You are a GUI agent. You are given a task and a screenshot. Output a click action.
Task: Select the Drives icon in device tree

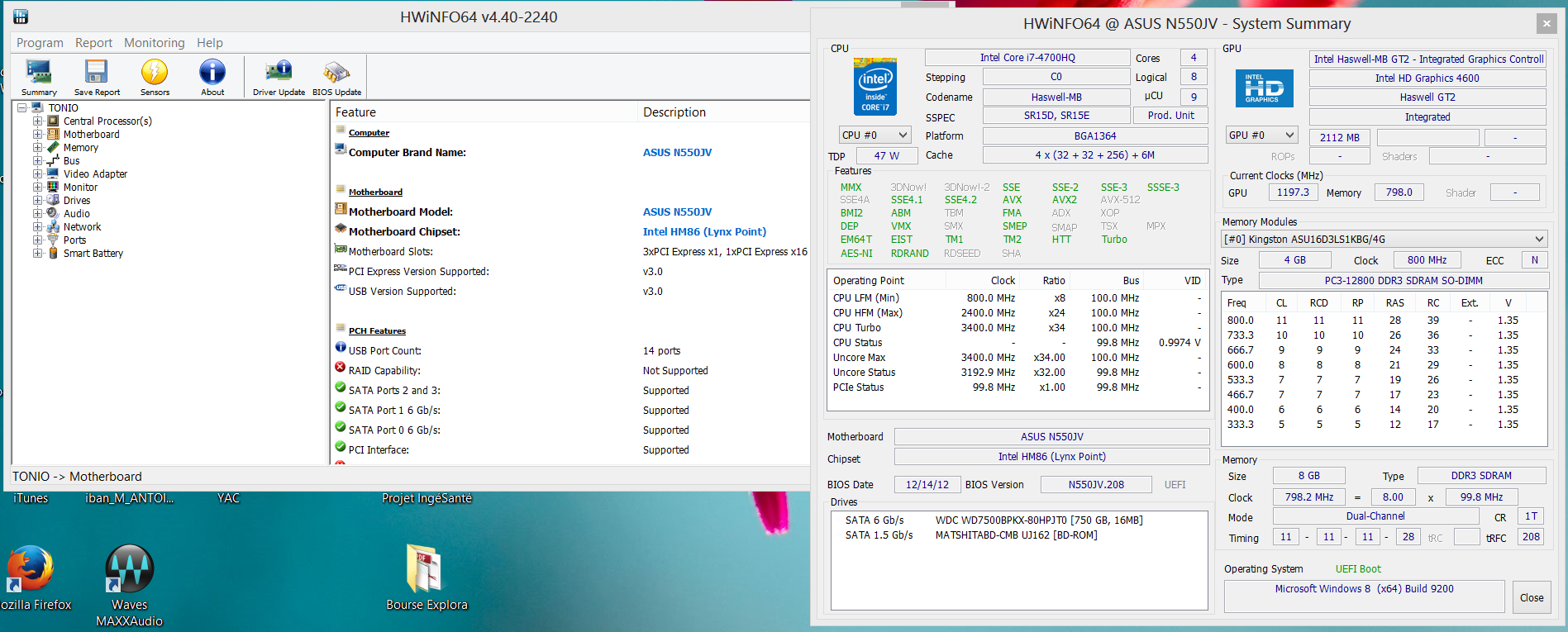pyautogui.click(x=53, y=201)
